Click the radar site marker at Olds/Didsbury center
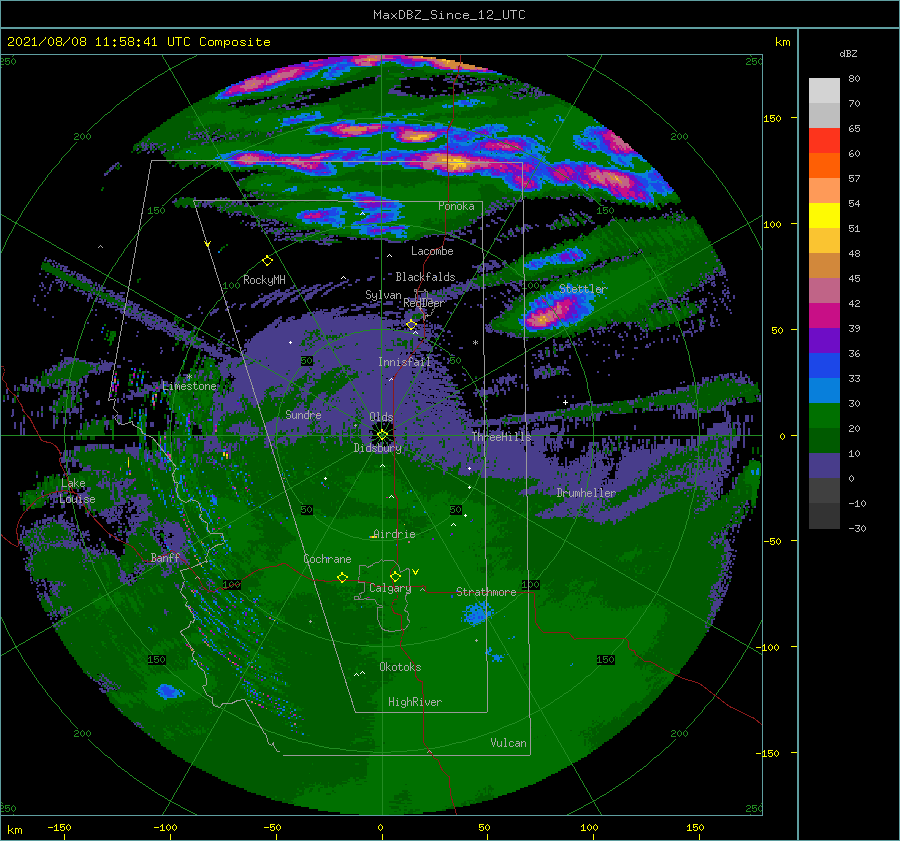This screenshot has width=900, height=841. tap(382, 435)
